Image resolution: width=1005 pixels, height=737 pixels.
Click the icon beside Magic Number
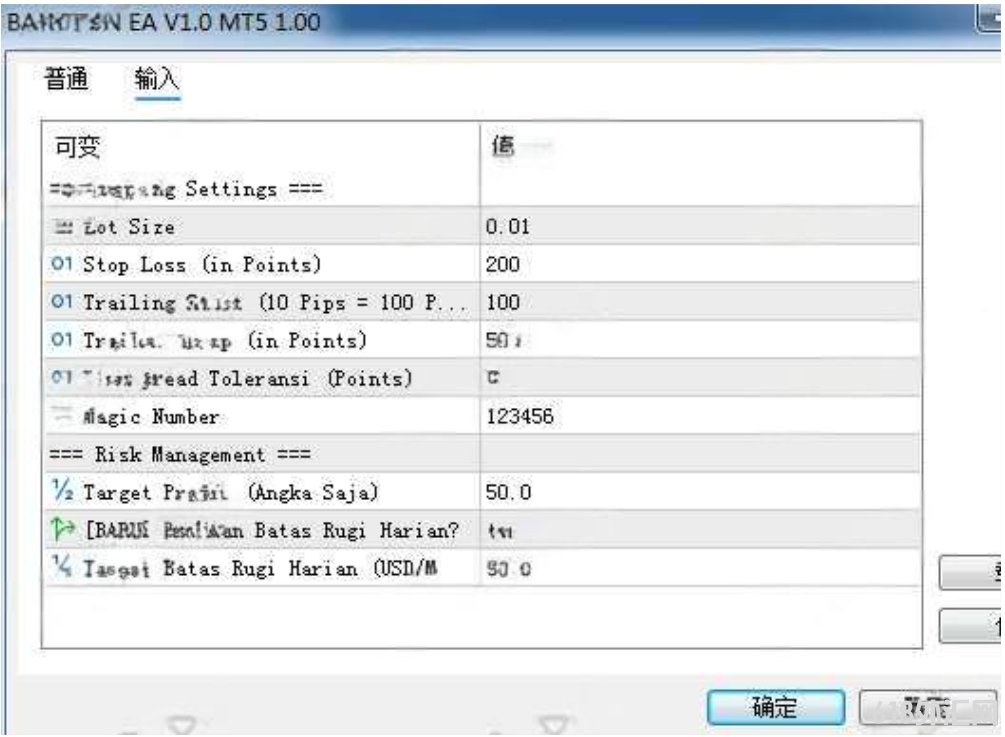pyautogui.click(x=62, y=416)
